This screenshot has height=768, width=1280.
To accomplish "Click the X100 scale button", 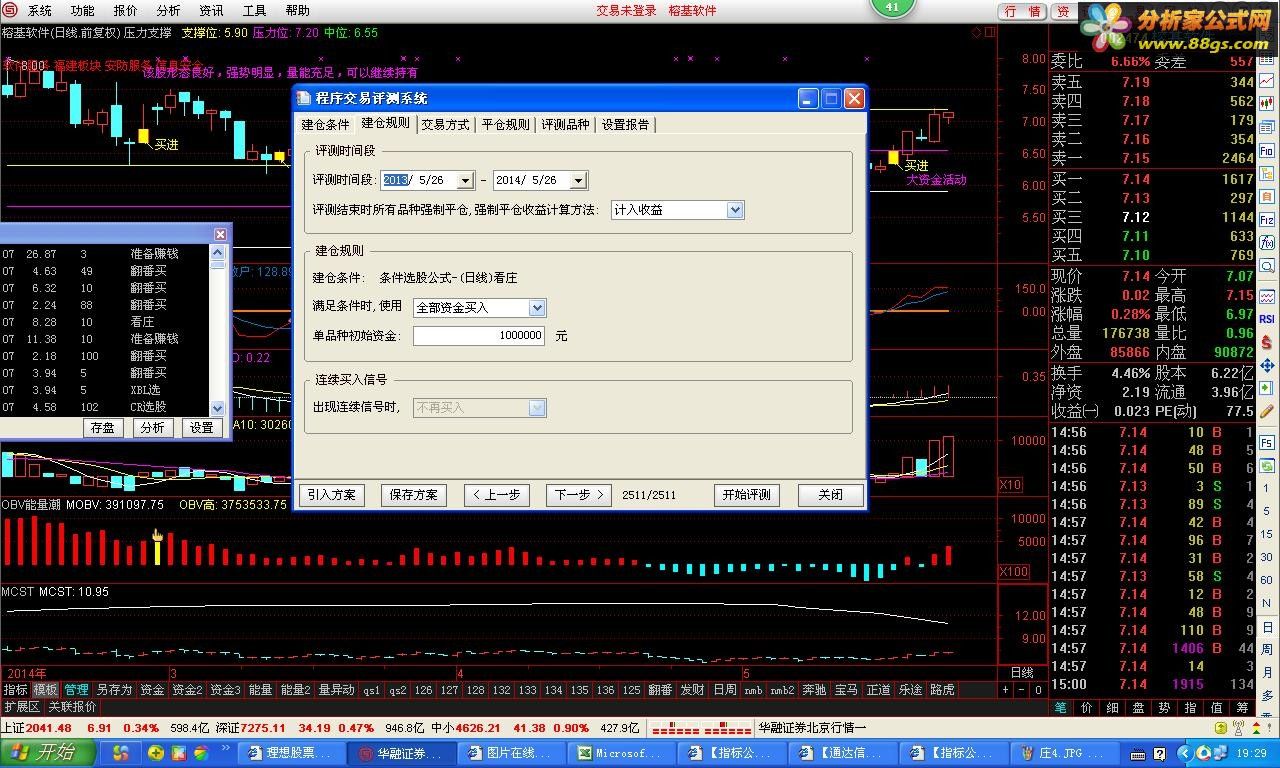I will [1014, 571].
